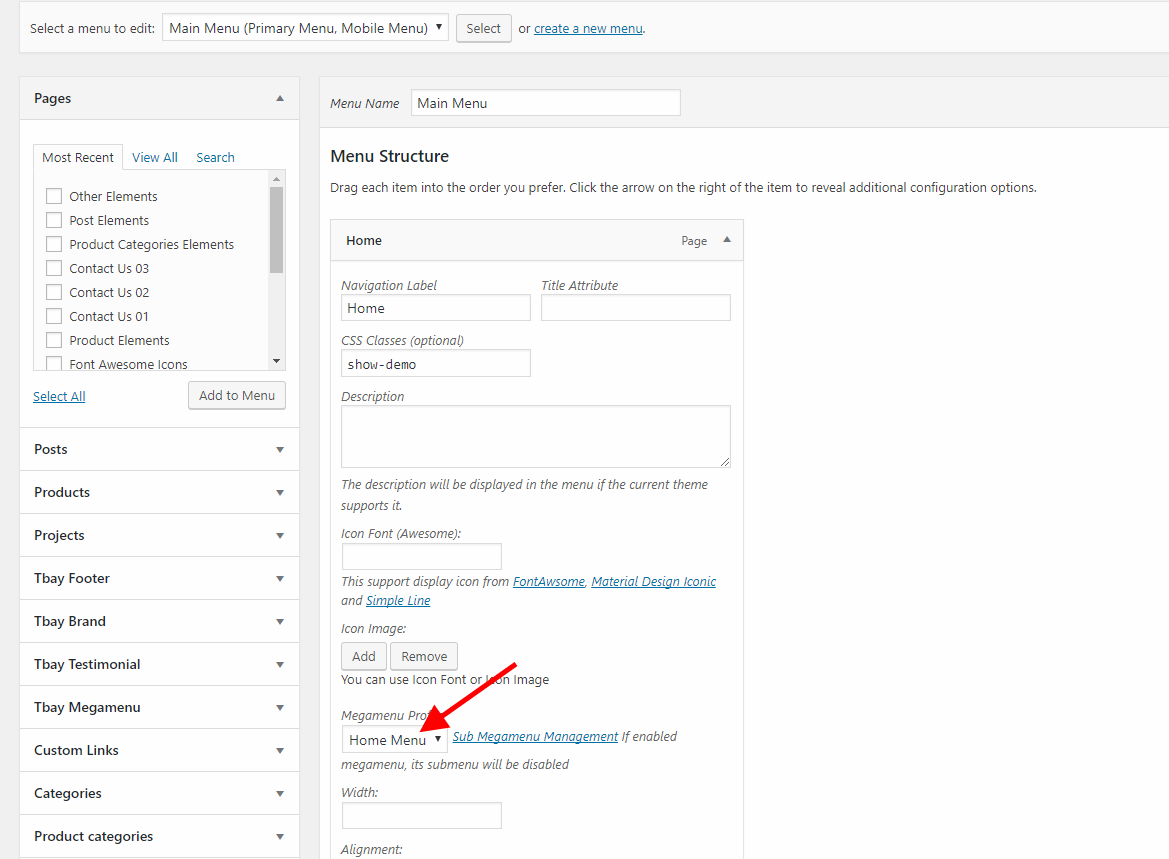1169x859 pixels.
Task: Collapse the Home menu item arrow
Action: tap(727, 240)
